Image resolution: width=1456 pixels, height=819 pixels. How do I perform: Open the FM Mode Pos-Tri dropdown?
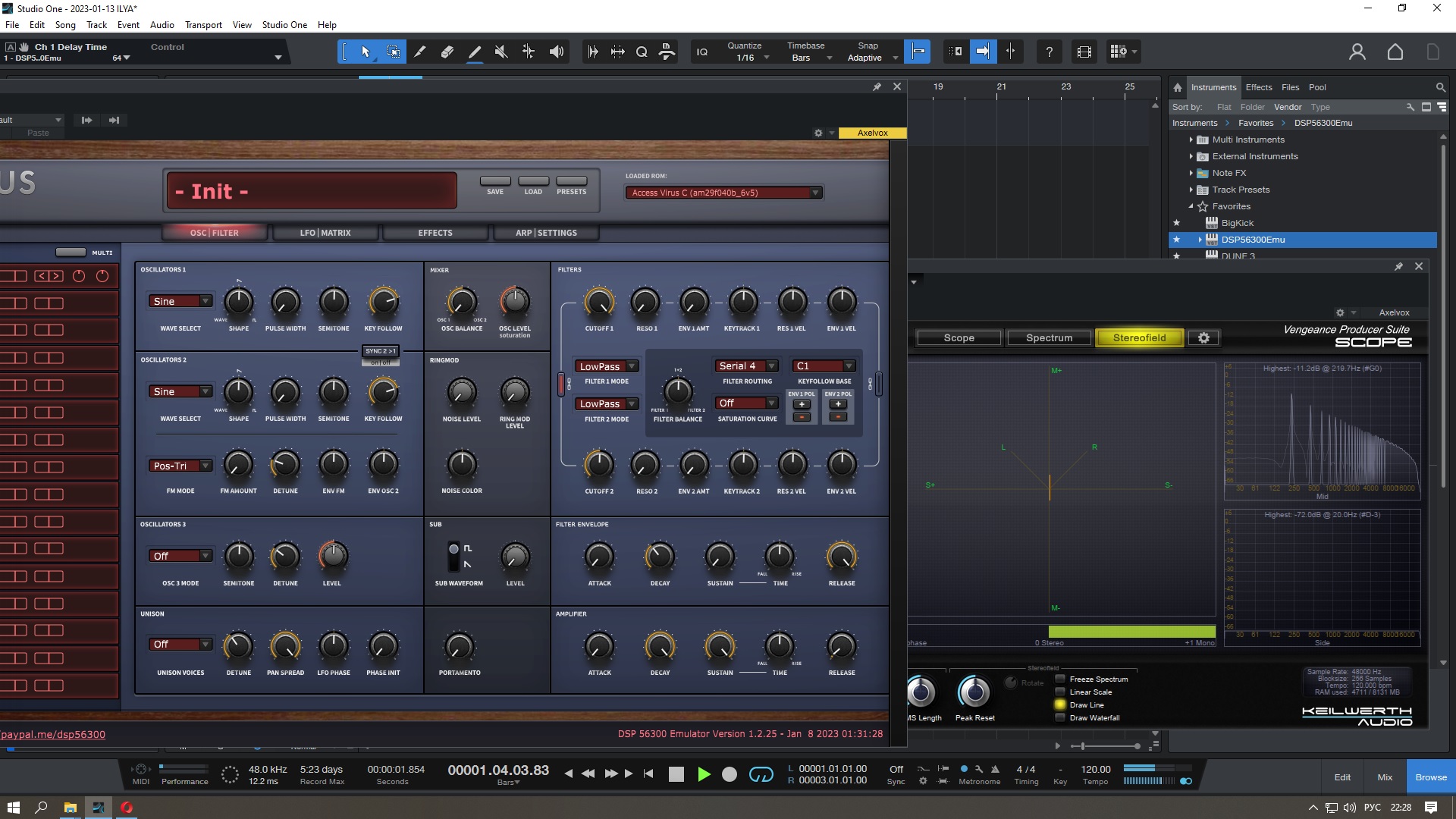180,466
